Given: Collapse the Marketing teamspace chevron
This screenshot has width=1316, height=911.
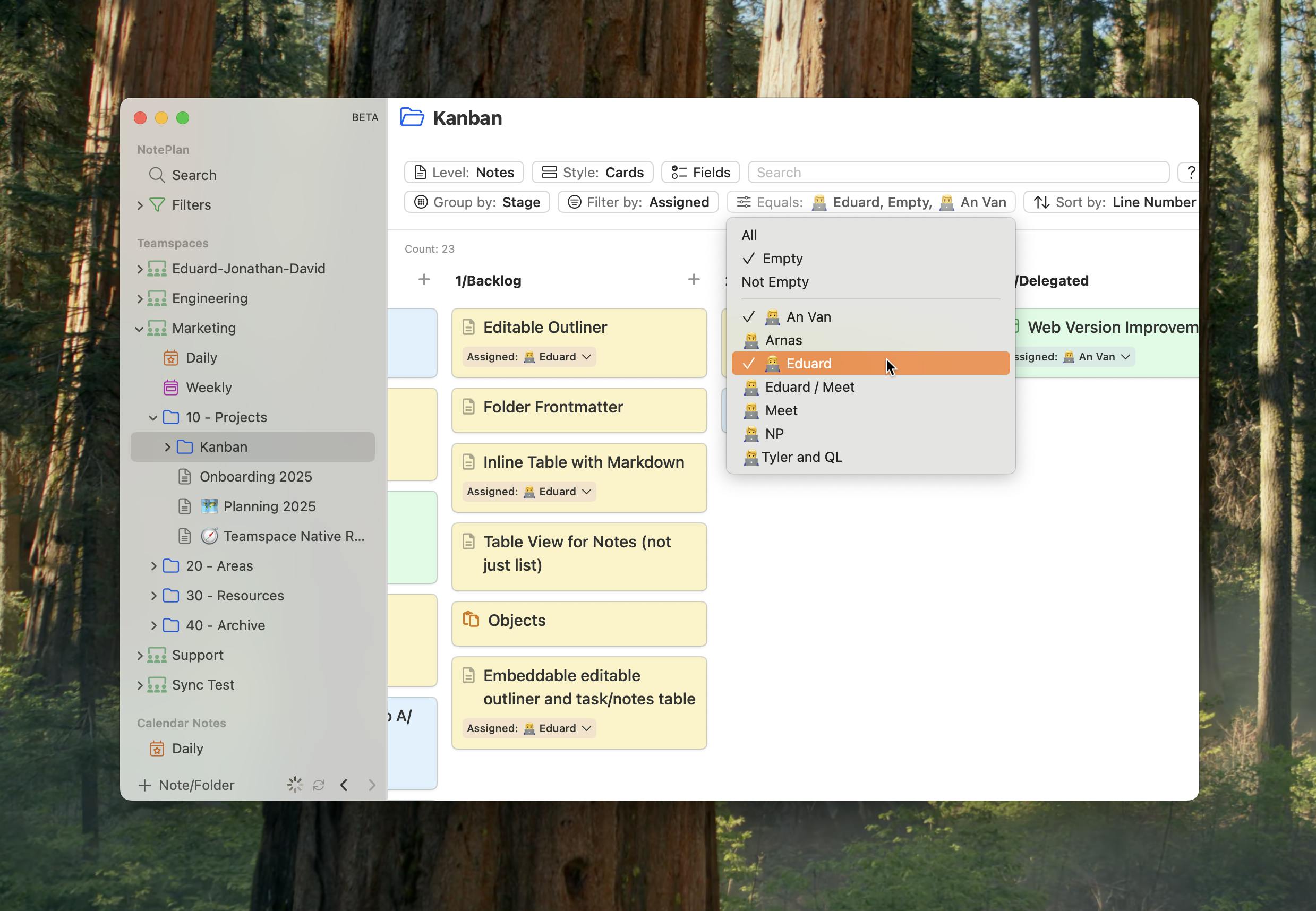Looking at the screenshot, I should tap(139, 328).
